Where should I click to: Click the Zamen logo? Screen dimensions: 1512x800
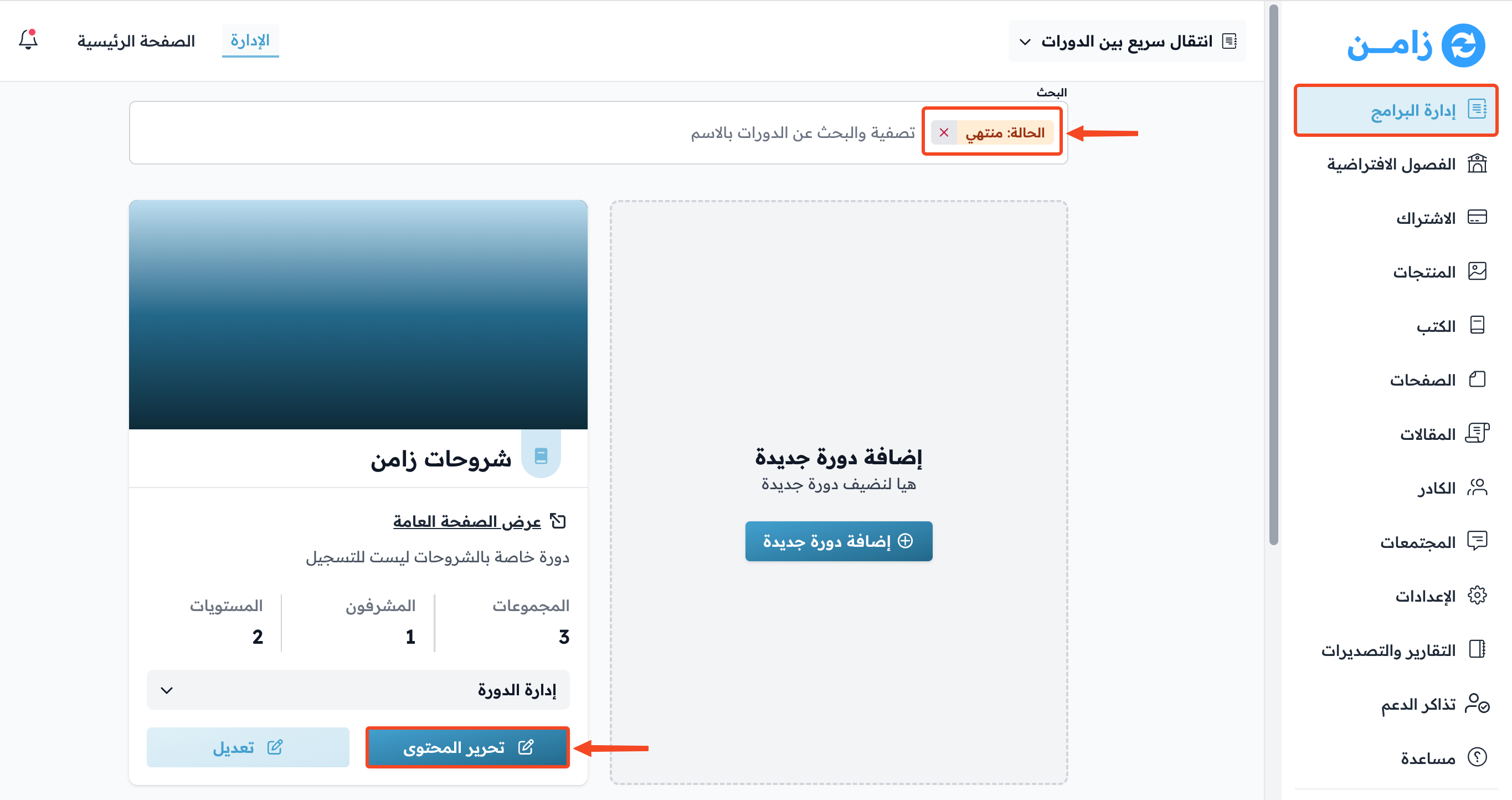point(1416,45)
